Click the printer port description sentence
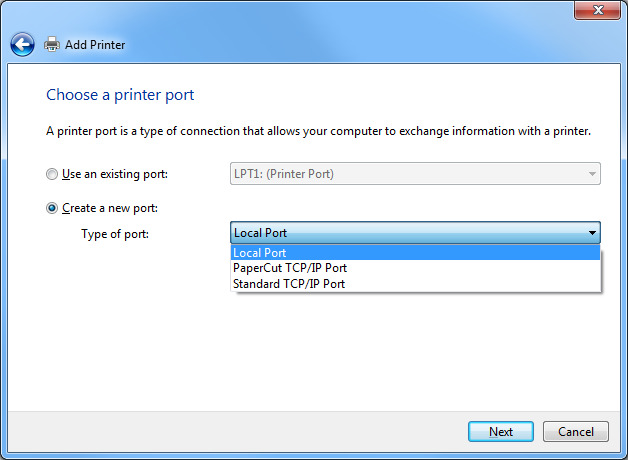628x460 pixels. tap(319, 131)
